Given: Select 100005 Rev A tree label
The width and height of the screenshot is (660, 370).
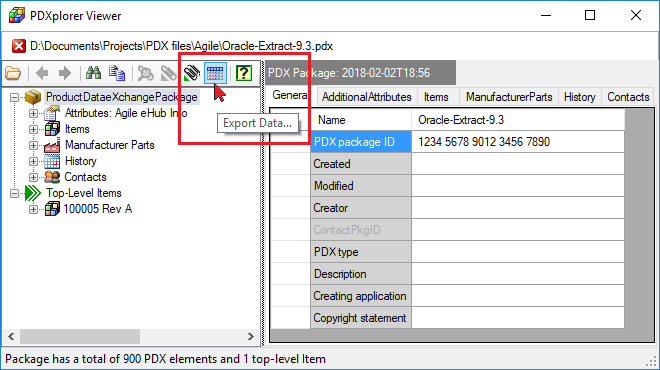Looking at the screenshot, I should (97, 209).
